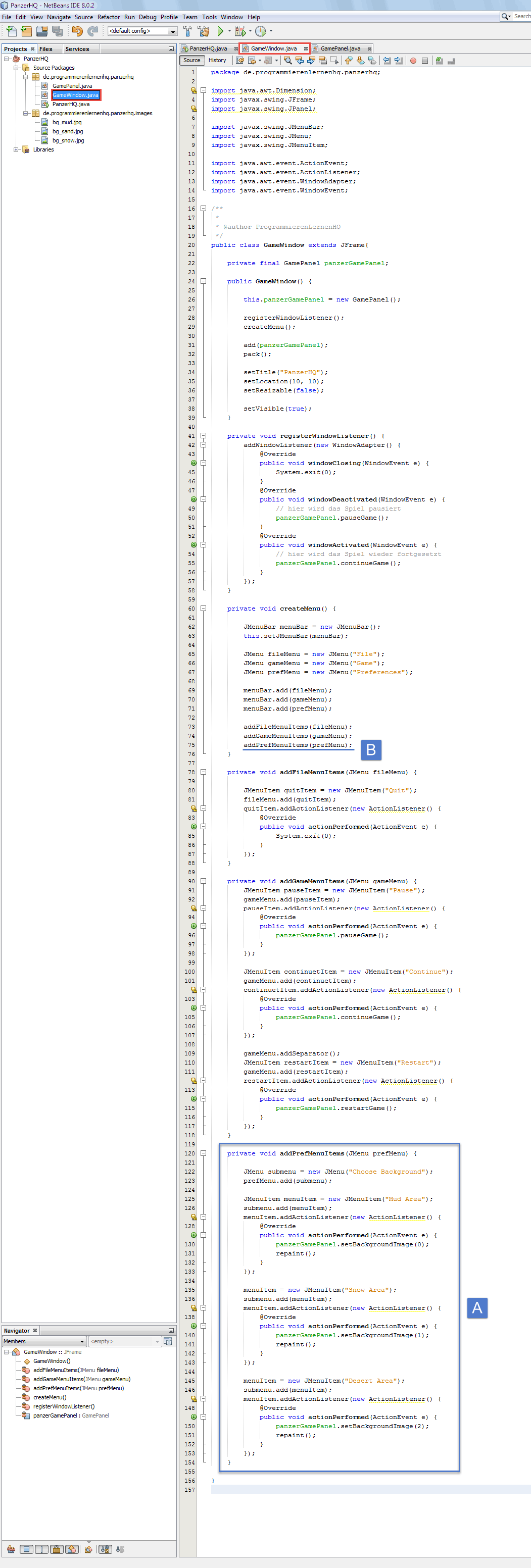Toggle Highlight Search in editor toolbar
The width and height of the screenshot is (531, 1568).
pyautogui.click(x=323, y=60)
